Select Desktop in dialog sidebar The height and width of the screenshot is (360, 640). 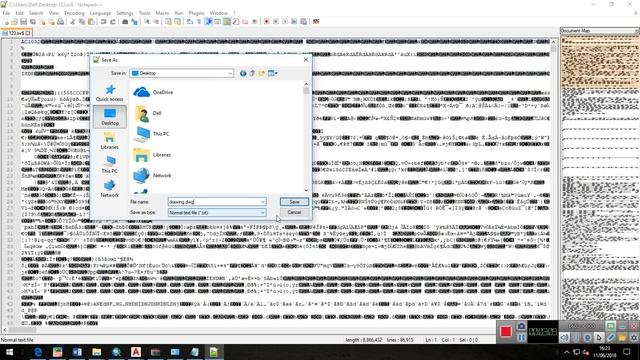coord(110,117)
